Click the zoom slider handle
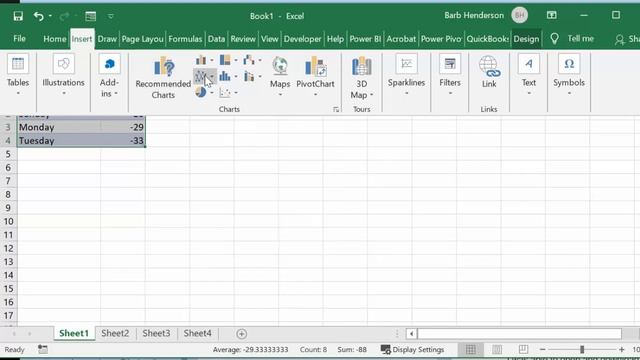This screenshot has width=640, height=360. pyautogui.click(x=582, y=349)
